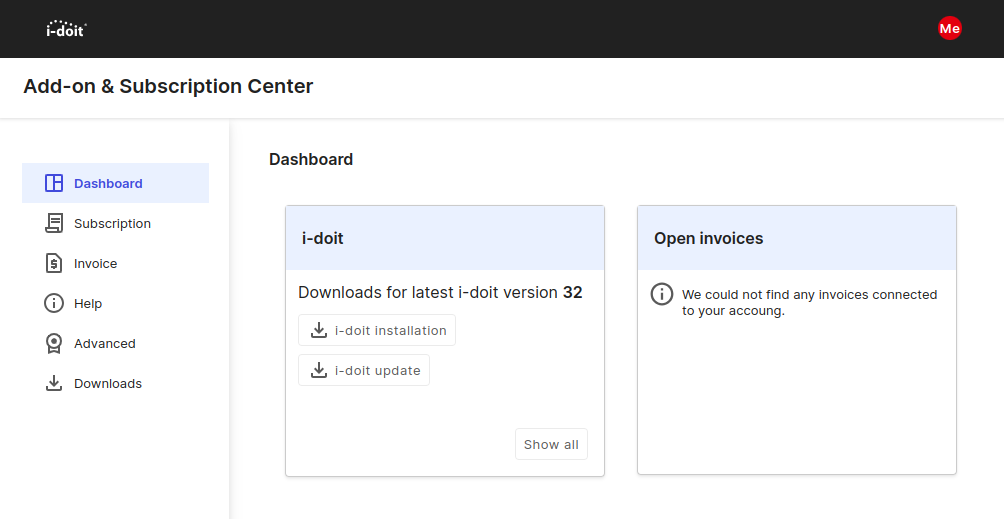The image size is (1004, 519).
Task: Click the i-doit logo in the header
Action: (x=66, y=29)
